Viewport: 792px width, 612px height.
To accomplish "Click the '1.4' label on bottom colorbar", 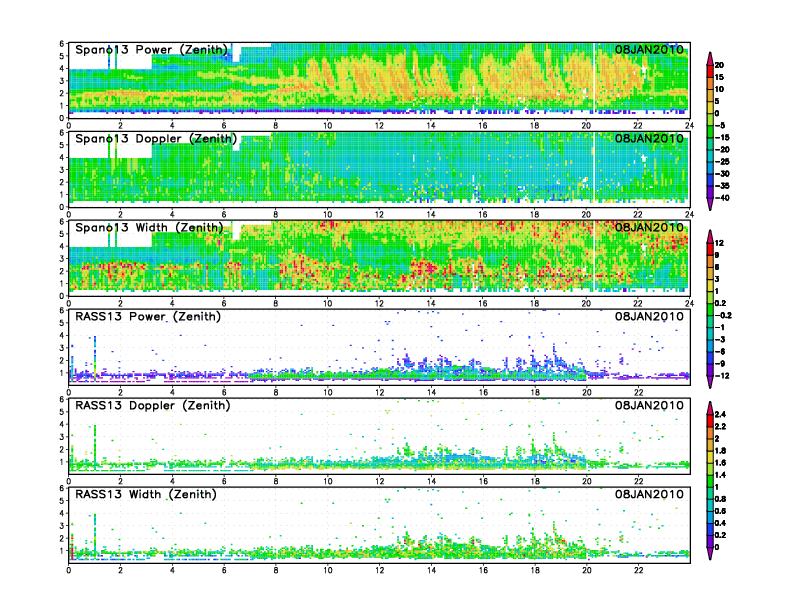I will click(x=720, y=475).
